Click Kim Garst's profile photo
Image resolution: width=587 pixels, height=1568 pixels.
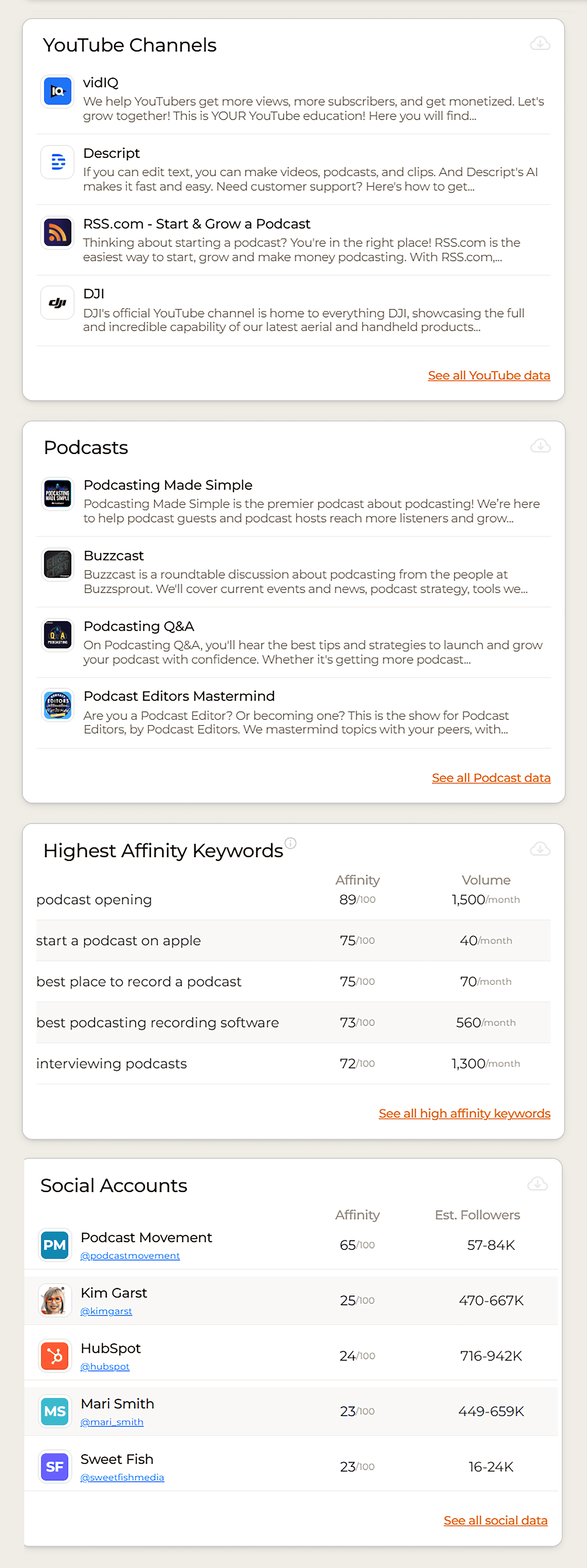(x=55, y=1301)
